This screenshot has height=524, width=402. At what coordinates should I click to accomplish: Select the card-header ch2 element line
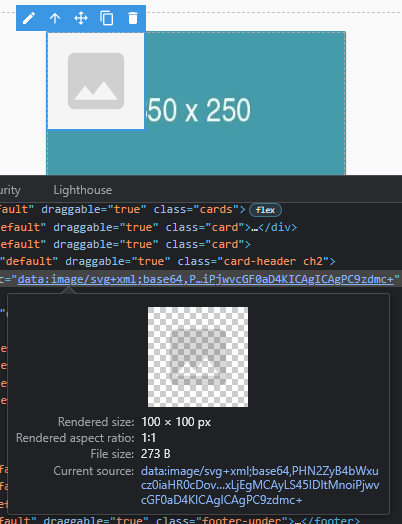168,261
